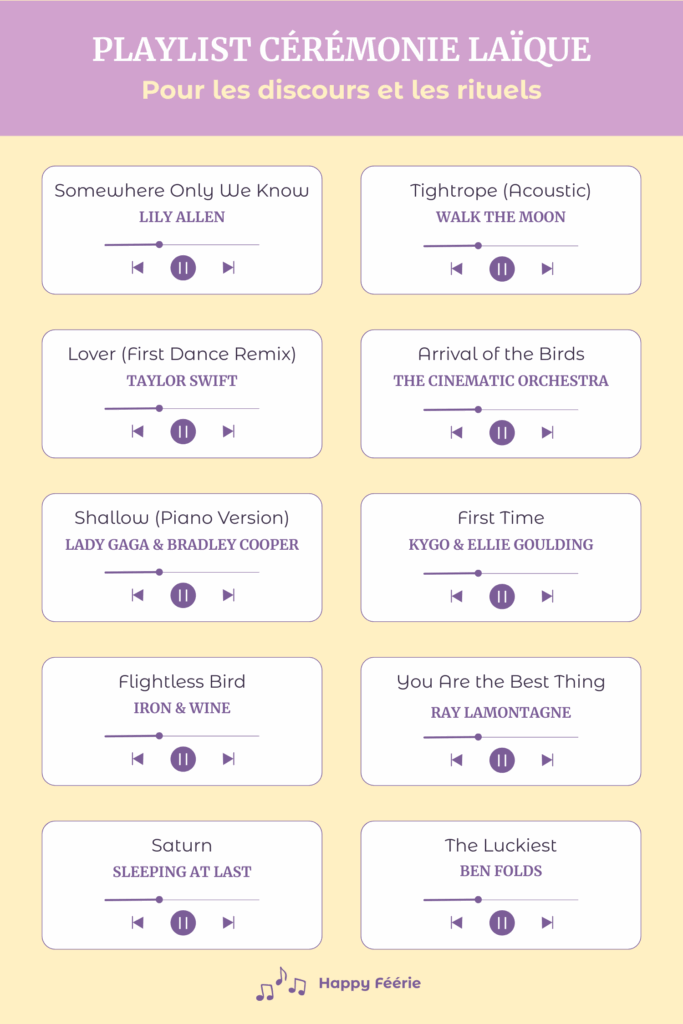The height and width of the screenshot is (1024, 683).
Task: Click progress slider knob on Saturn track
Action: (159, 900)
